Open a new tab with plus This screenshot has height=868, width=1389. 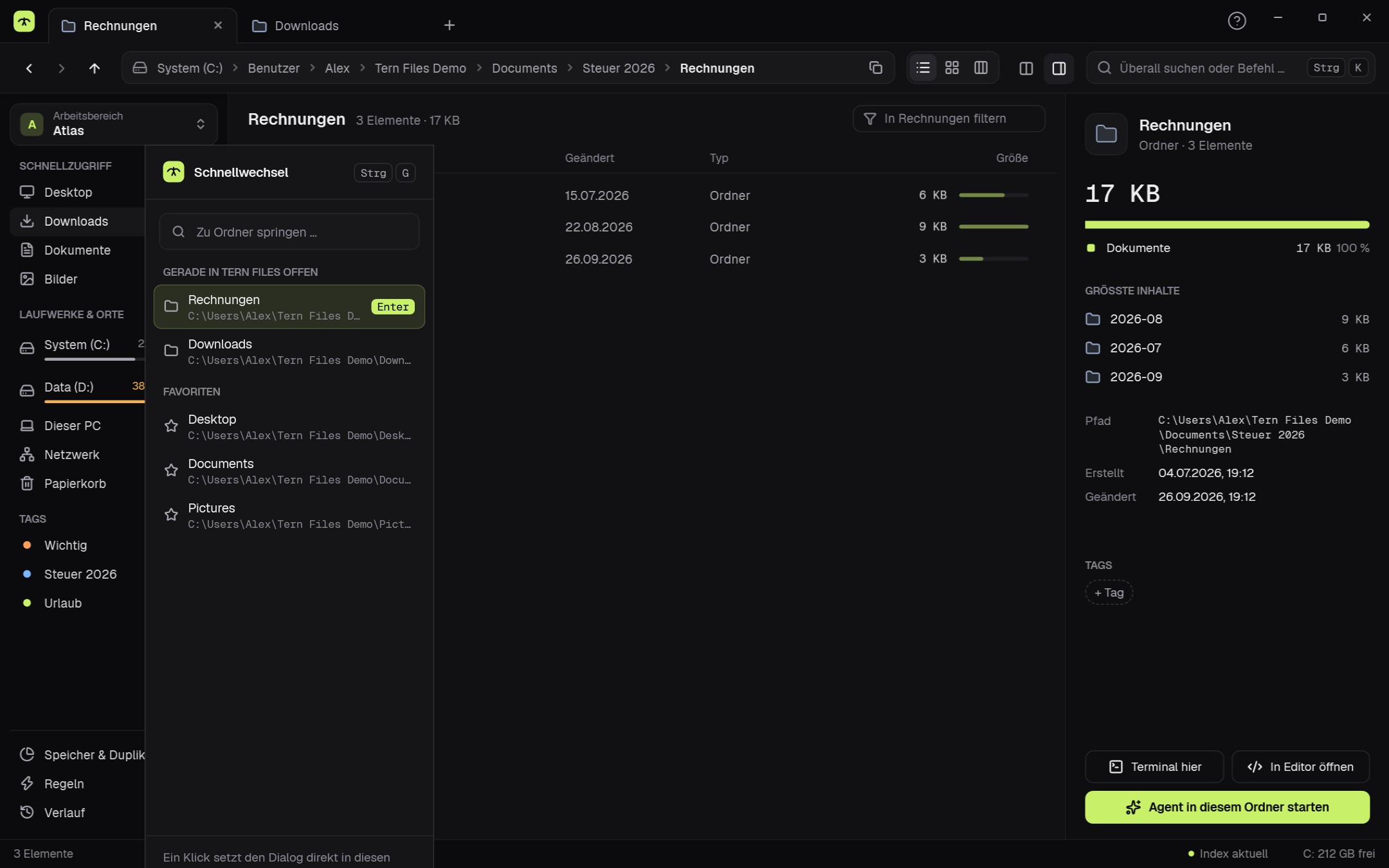(x=449, y=25)
